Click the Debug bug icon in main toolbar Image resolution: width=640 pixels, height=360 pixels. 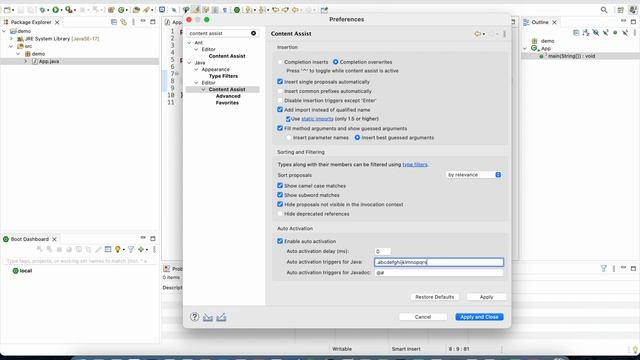pos(42,10)
